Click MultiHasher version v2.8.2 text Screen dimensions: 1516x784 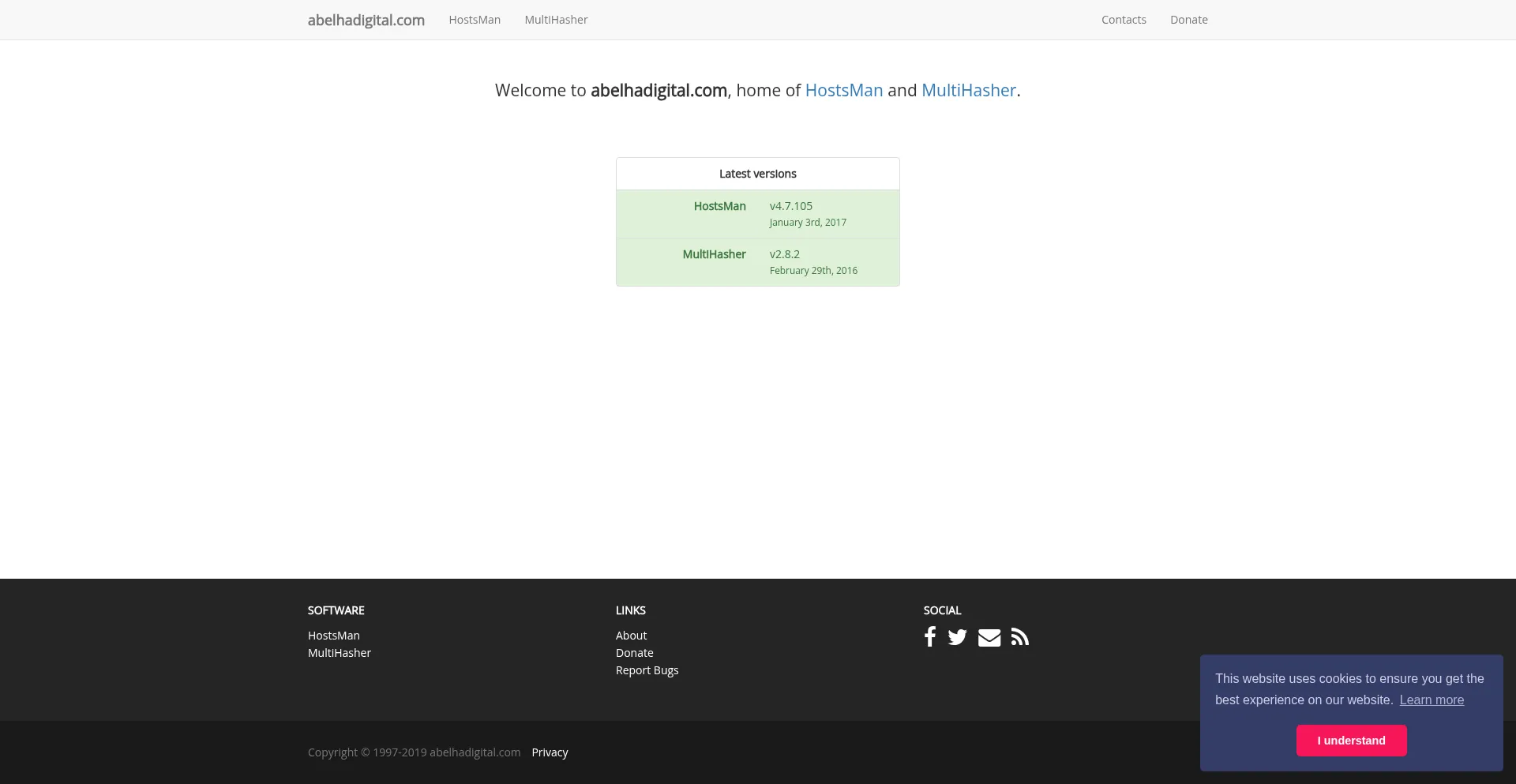785,254
